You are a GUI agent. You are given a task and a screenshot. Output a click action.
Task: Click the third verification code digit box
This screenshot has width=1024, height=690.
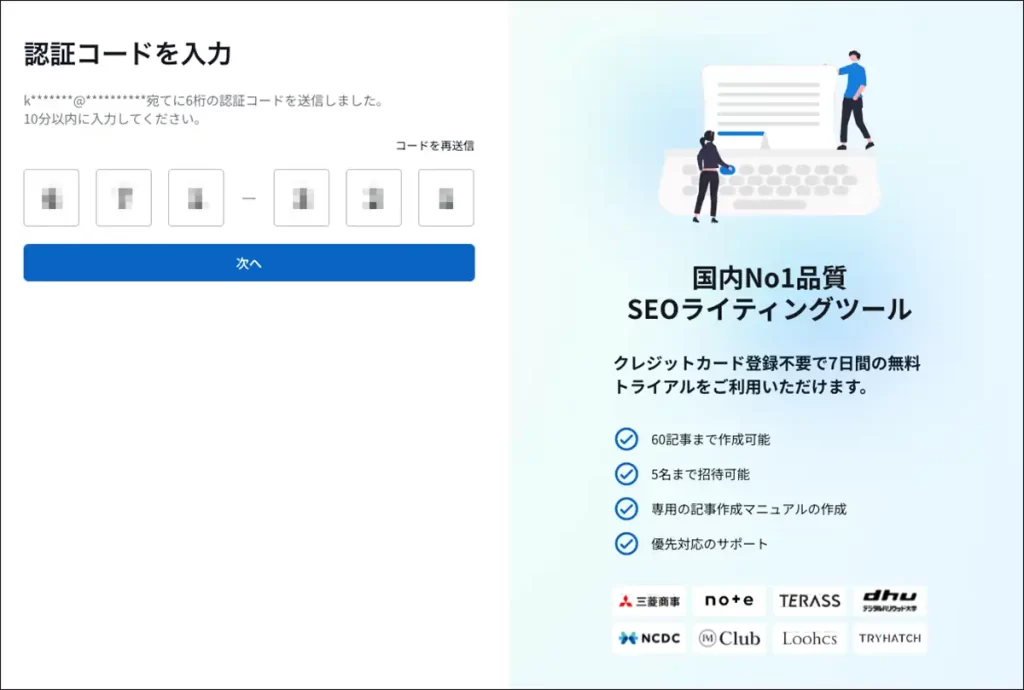[196, 198]
